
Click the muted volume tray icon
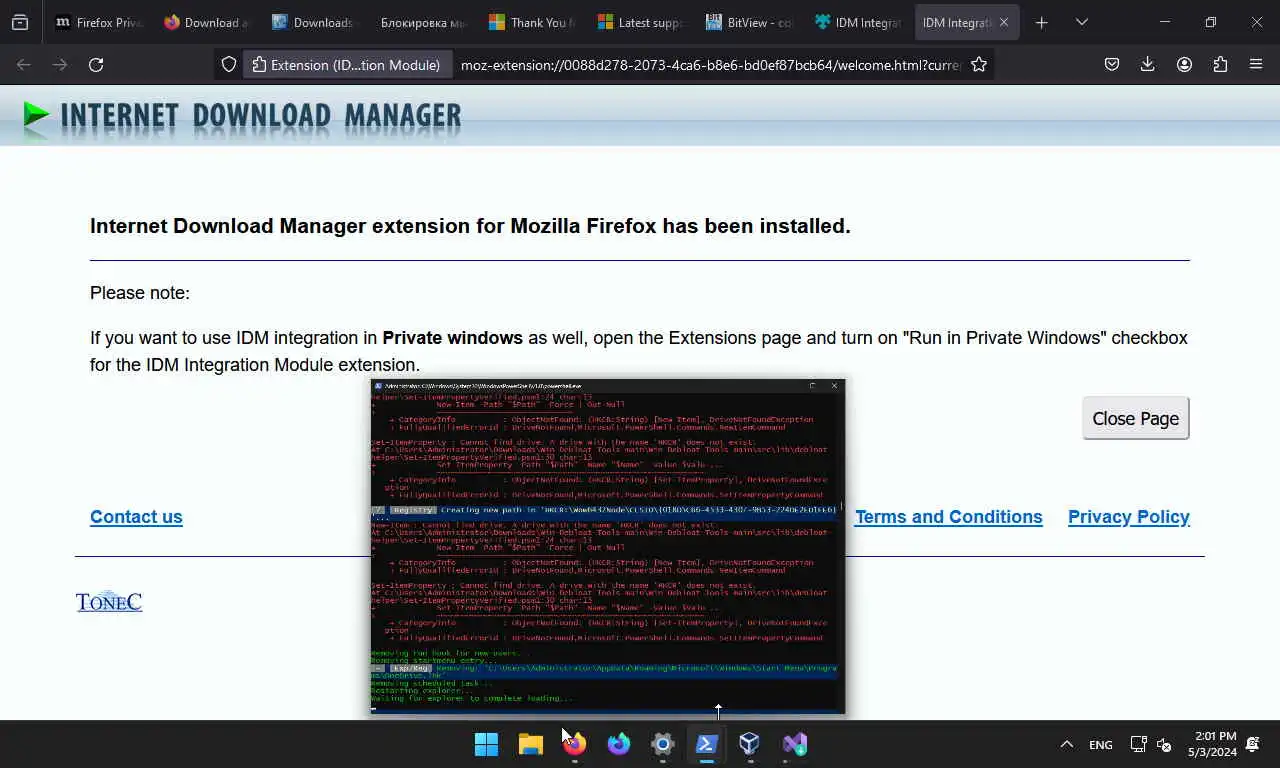coord(1163,744)
